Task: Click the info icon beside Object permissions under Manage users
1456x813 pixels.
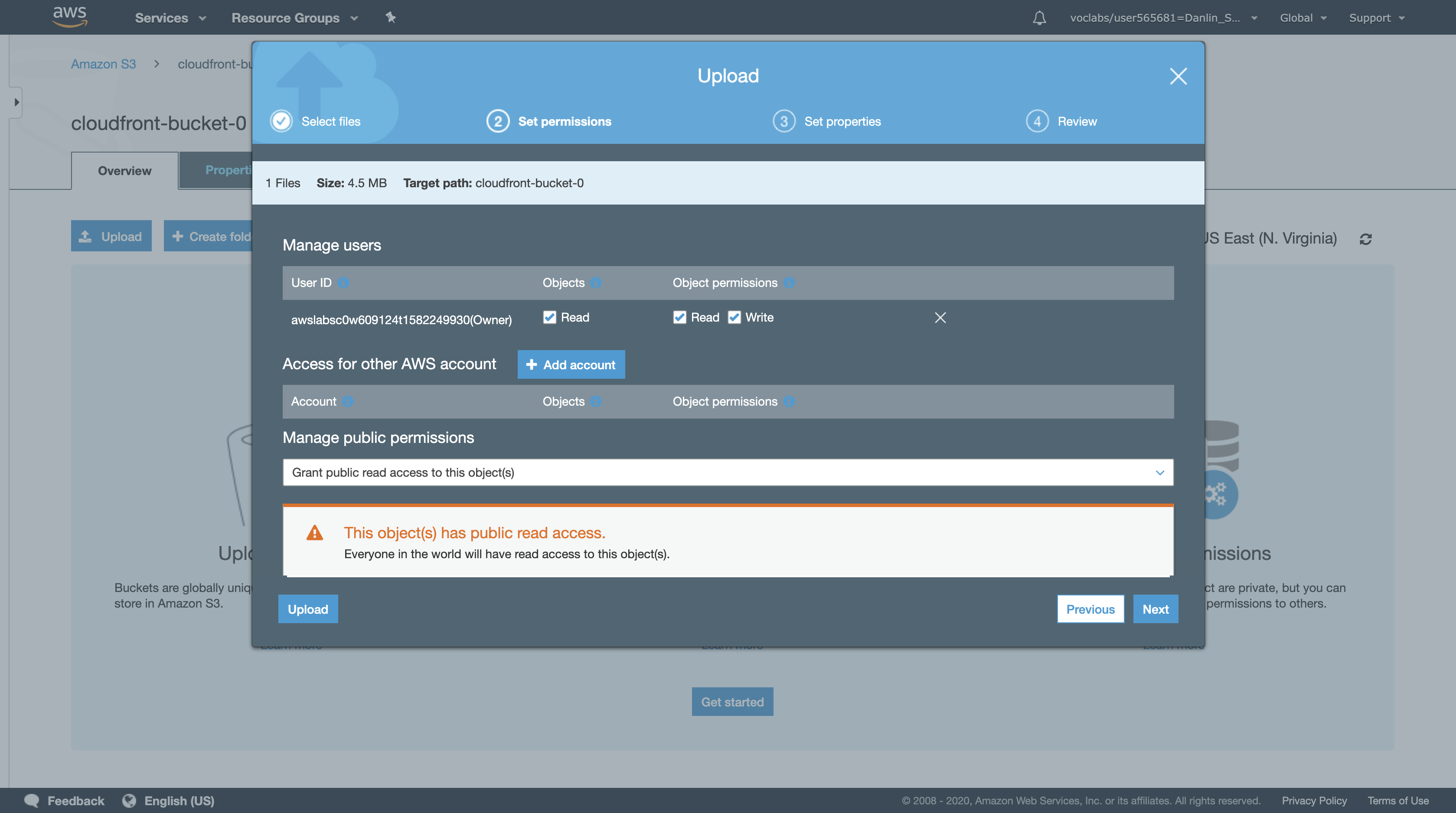Action: click(x=789, y=283)
